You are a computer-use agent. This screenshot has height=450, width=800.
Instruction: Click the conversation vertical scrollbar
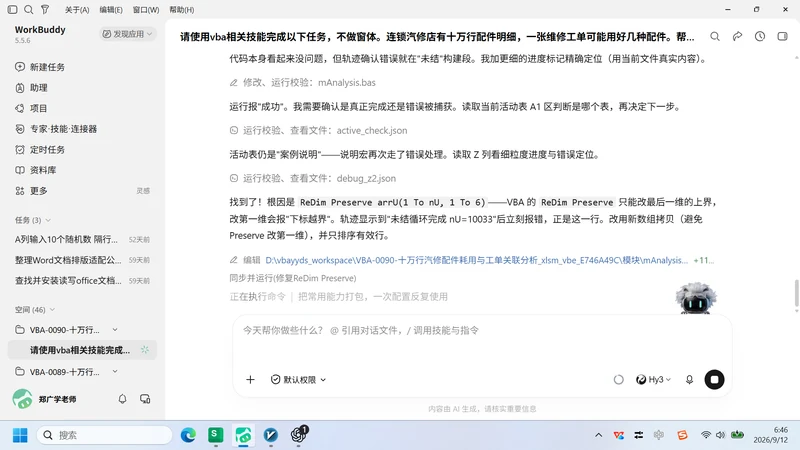[796, 294]
